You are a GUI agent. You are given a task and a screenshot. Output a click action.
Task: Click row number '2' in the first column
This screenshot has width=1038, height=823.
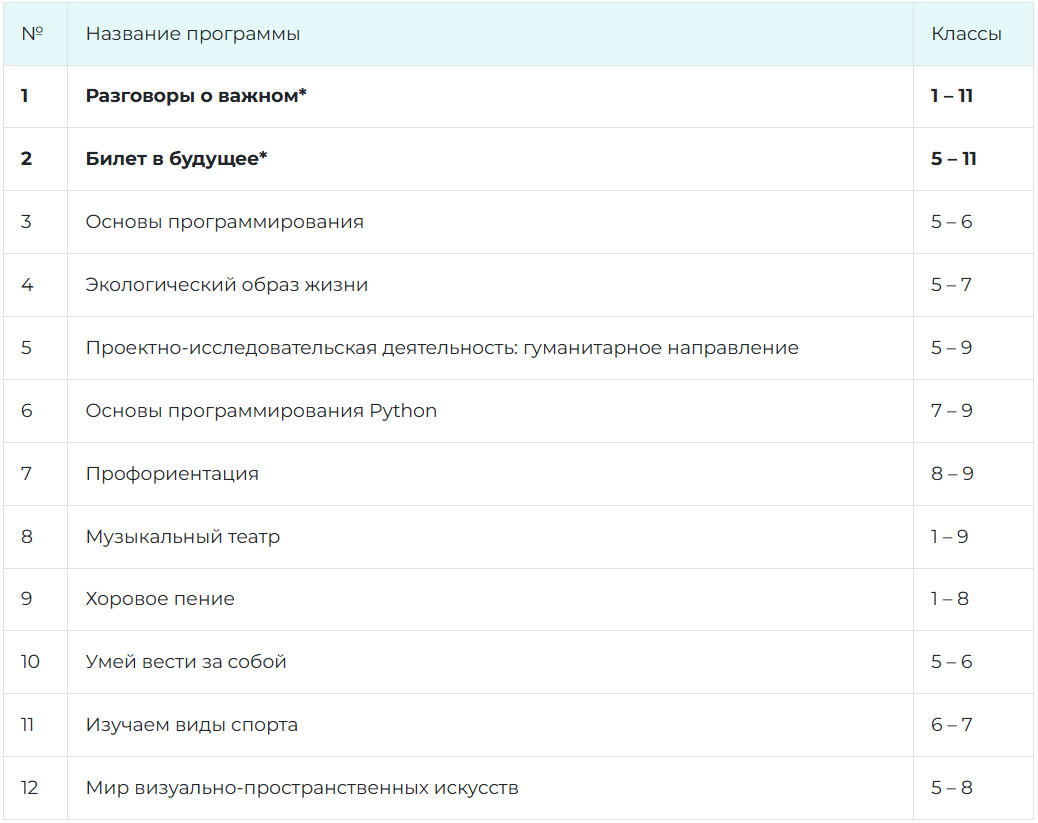[x=26, y=158]
